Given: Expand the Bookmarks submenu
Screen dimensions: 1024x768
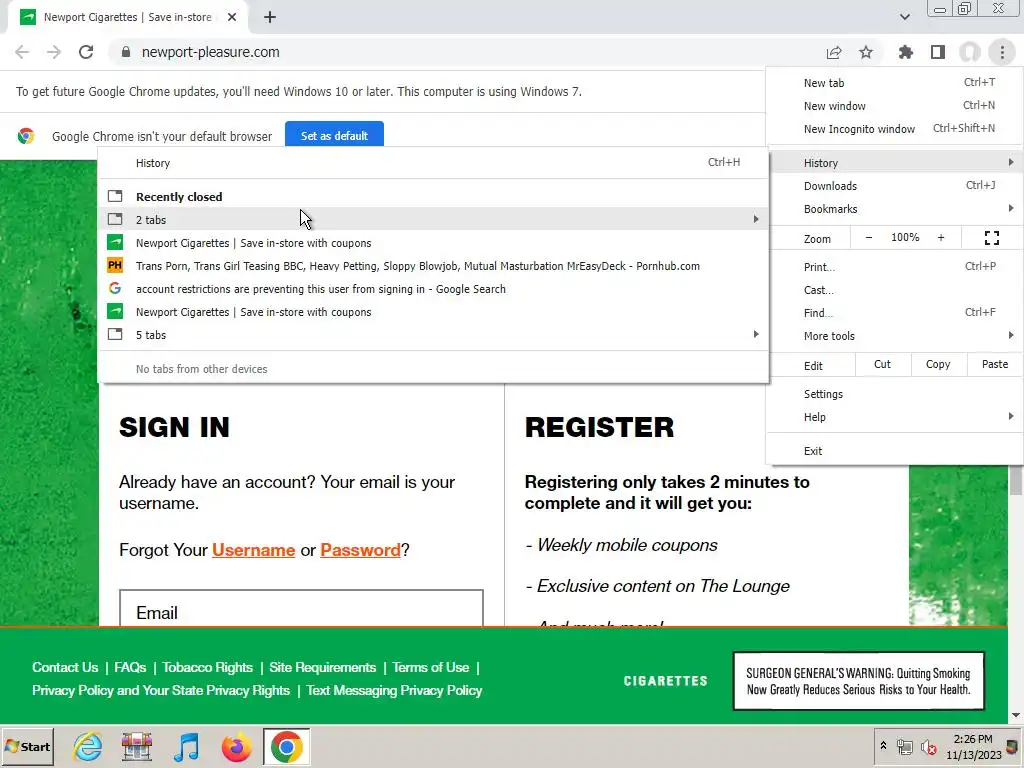Looking at the screenshot, I should [894, 209].
